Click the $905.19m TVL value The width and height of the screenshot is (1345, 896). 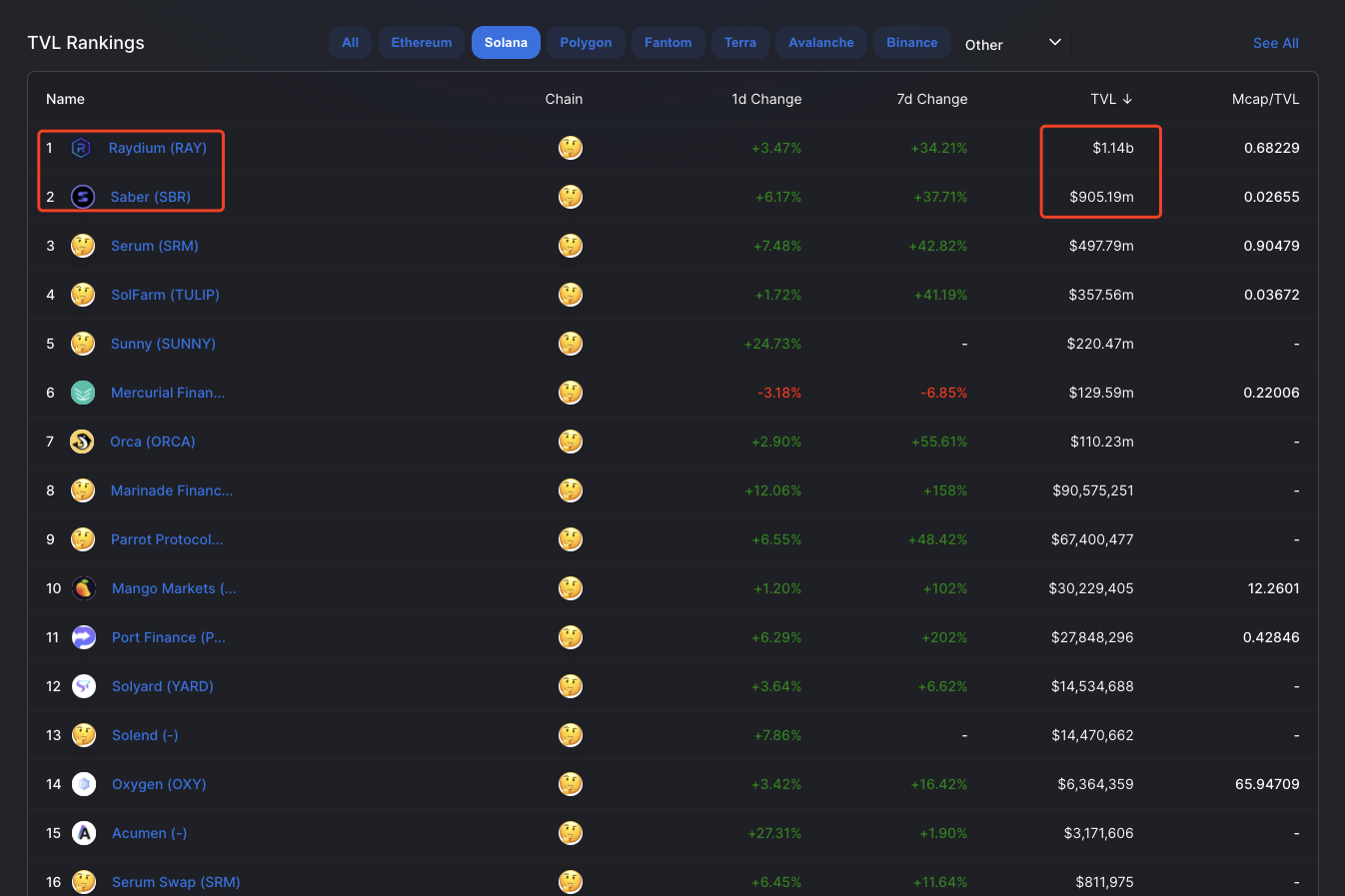(x=1102, y=197)
